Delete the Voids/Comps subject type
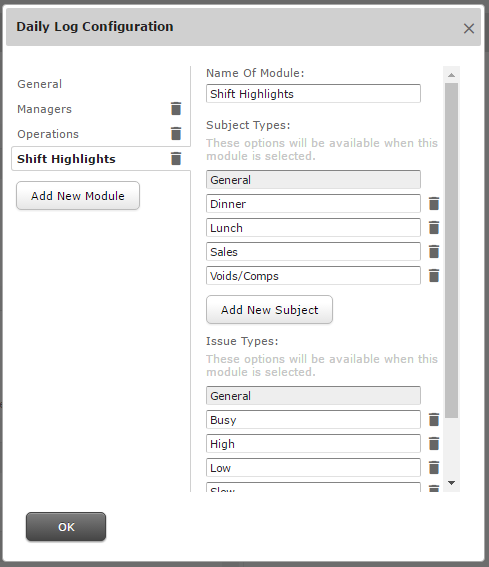 [434, 276]
